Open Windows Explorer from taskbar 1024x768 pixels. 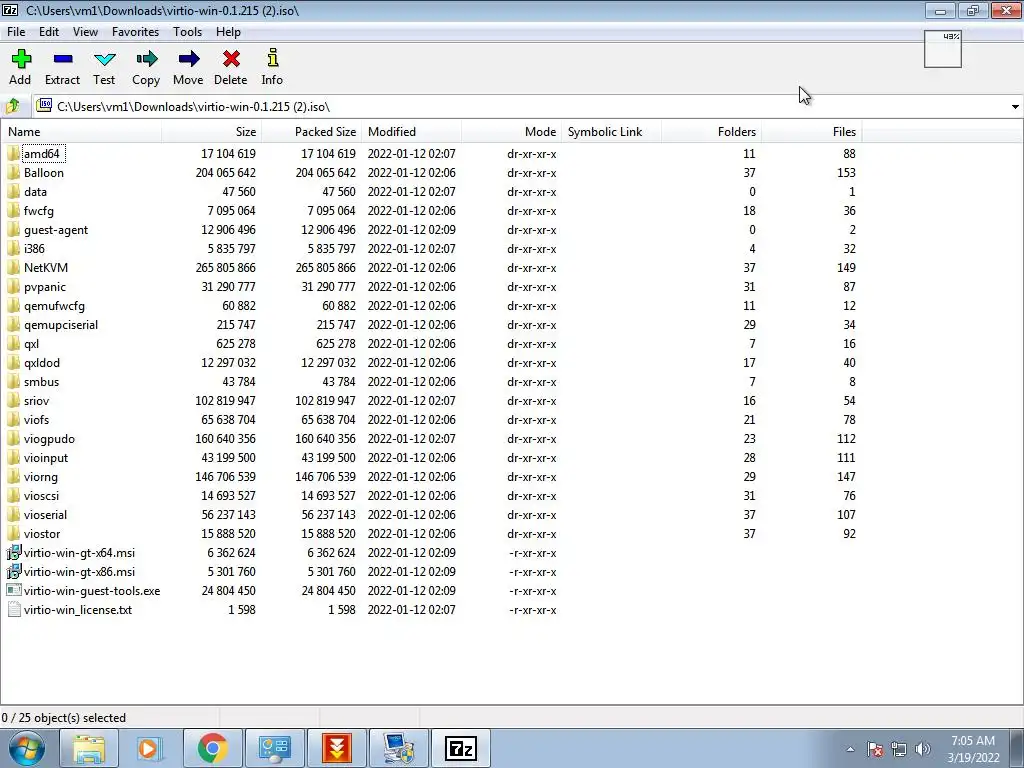click(x=88, y=748)
